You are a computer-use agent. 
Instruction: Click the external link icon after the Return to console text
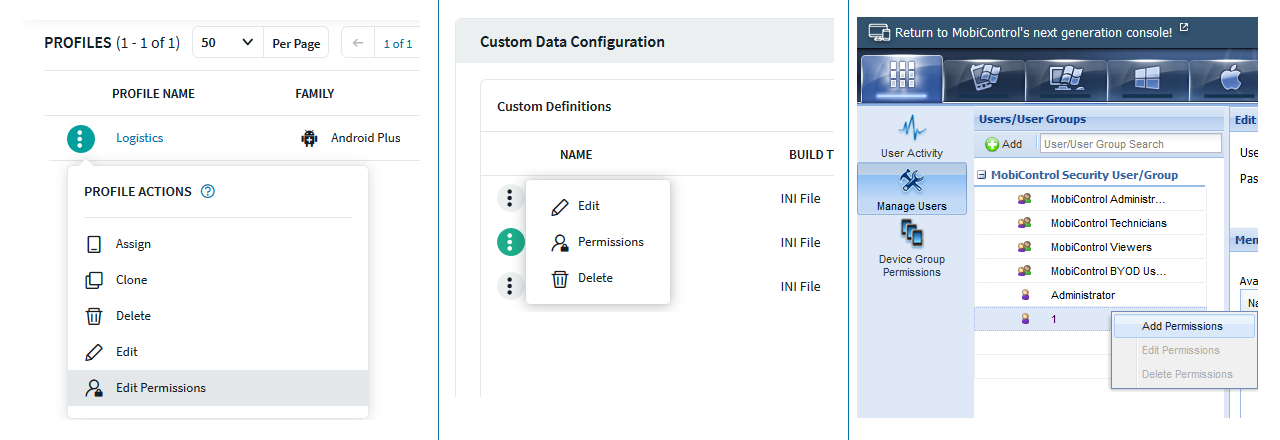[1184, 28]
